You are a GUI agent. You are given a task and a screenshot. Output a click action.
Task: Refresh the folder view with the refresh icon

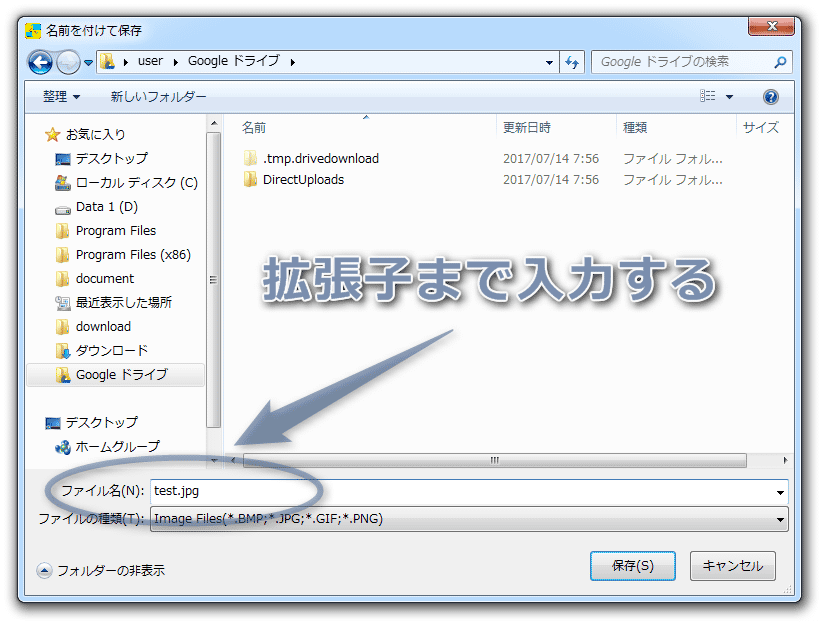[x=572, y=62]
